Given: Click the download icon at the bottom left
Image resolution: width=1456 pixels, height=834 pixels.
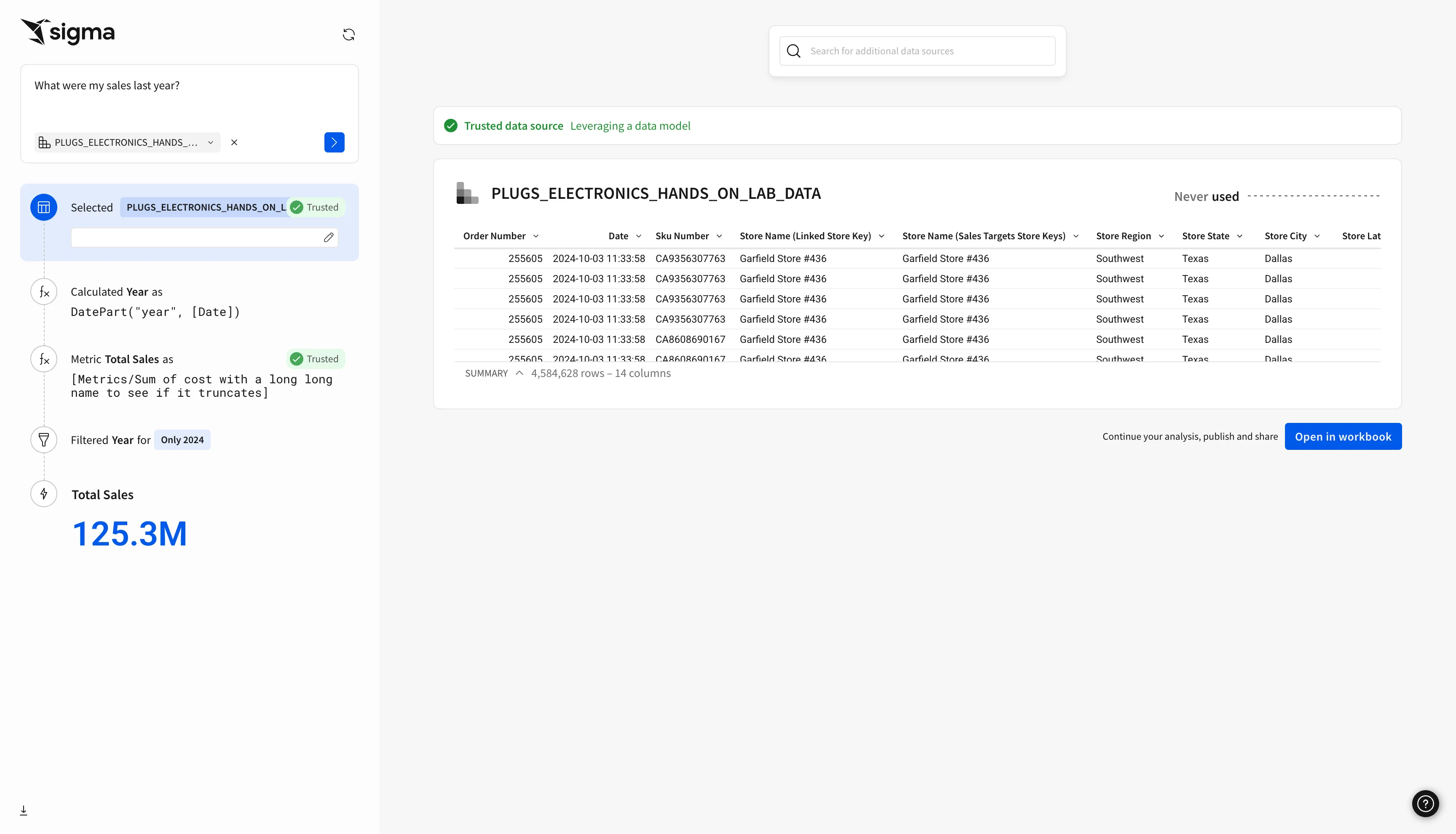Looking at the screenshot, I should (24, 810).
